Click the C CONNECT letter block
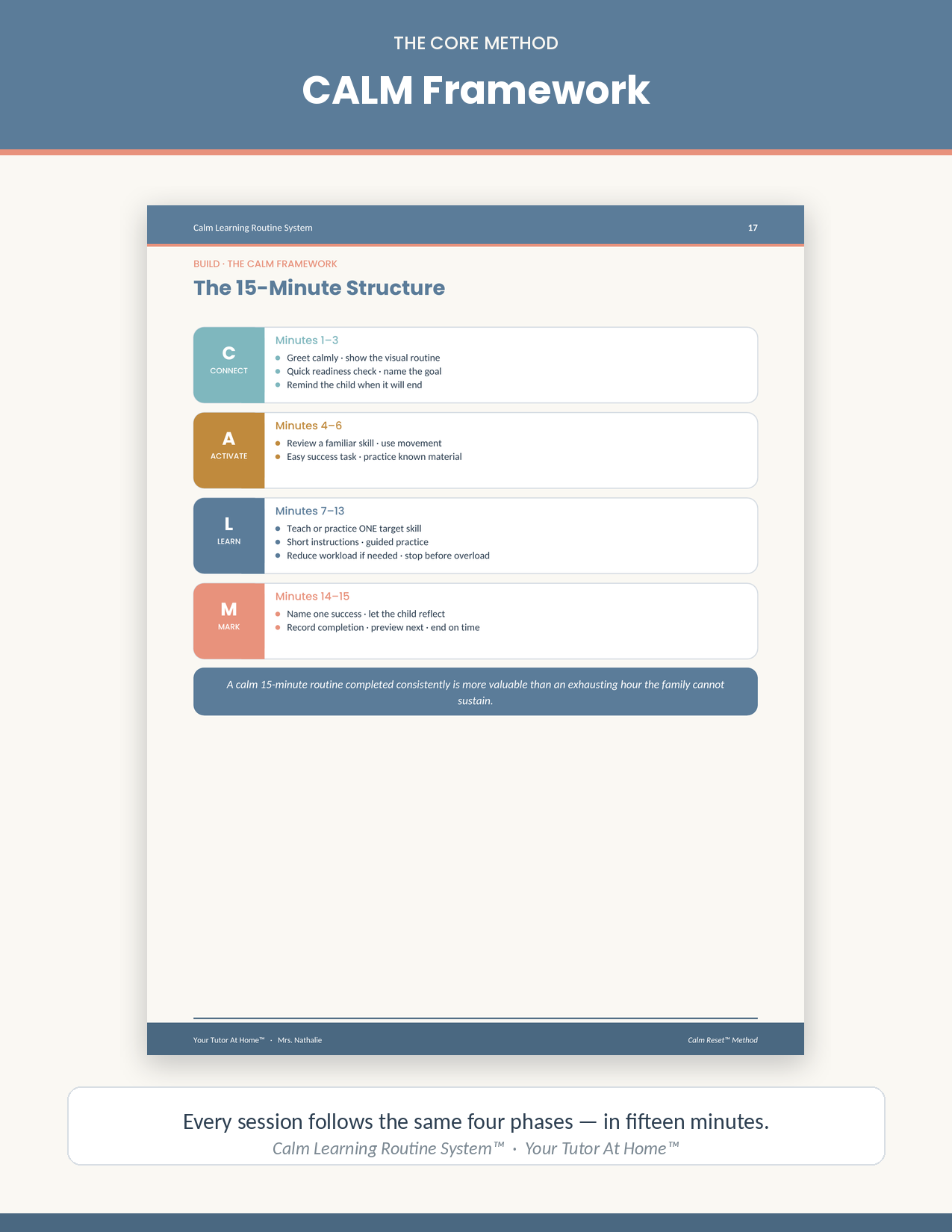Image resolution: width=952 pixels, height=1232 pixels. (229, 365)
